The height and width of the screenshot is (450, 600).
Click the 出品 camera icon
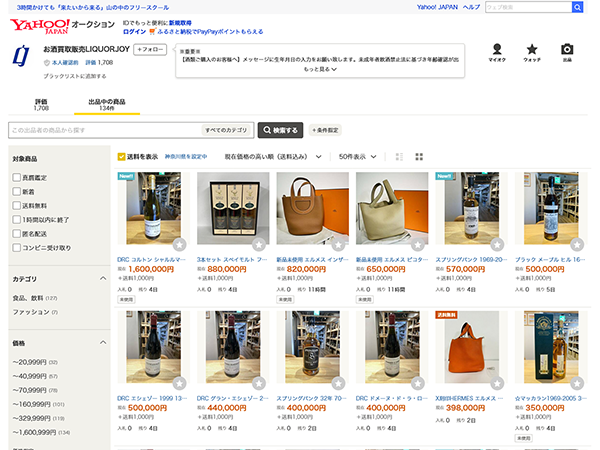coord(567,53)
